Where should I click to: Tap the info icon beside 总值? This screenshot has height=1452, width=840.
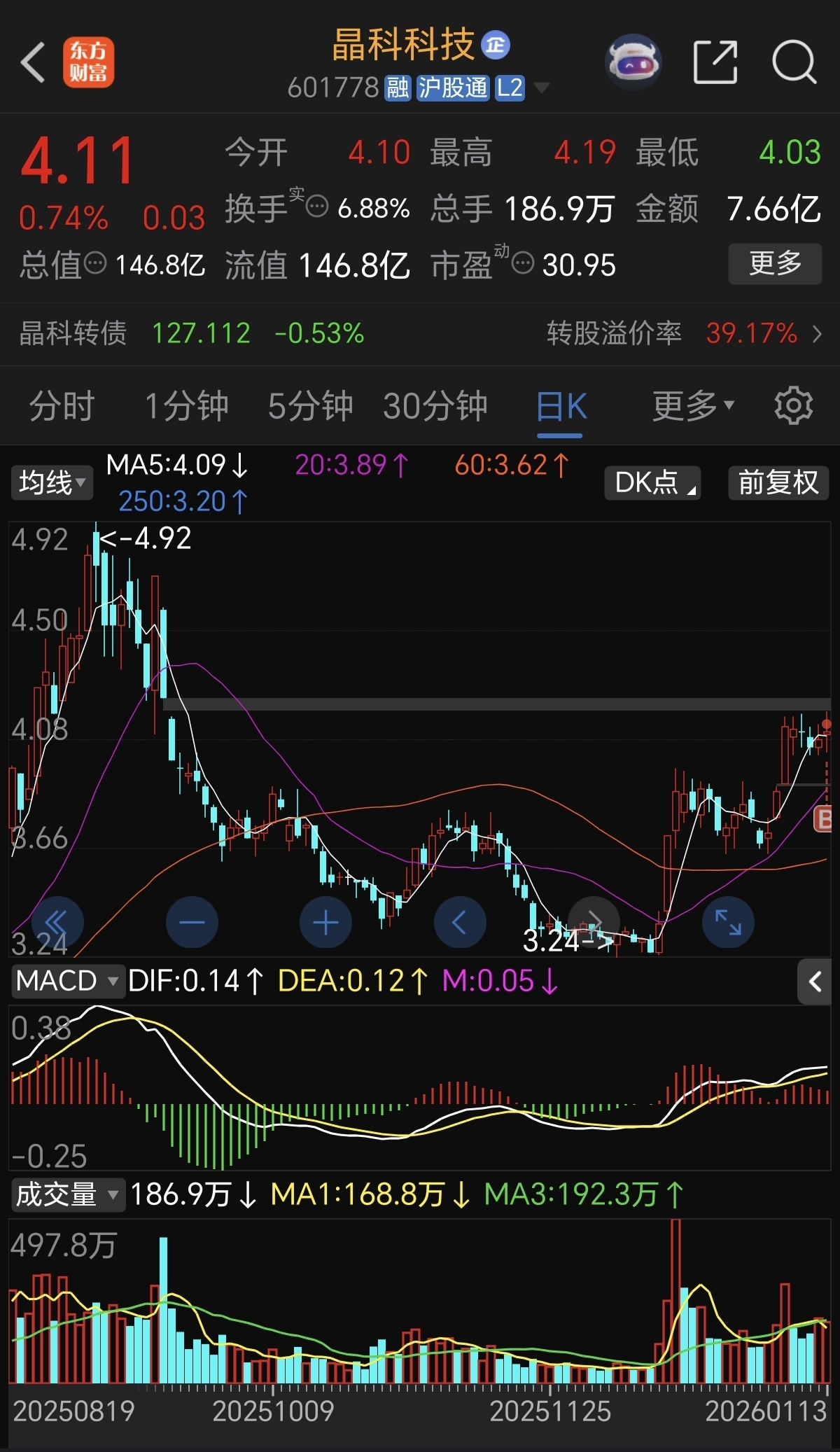pos(95,264)
